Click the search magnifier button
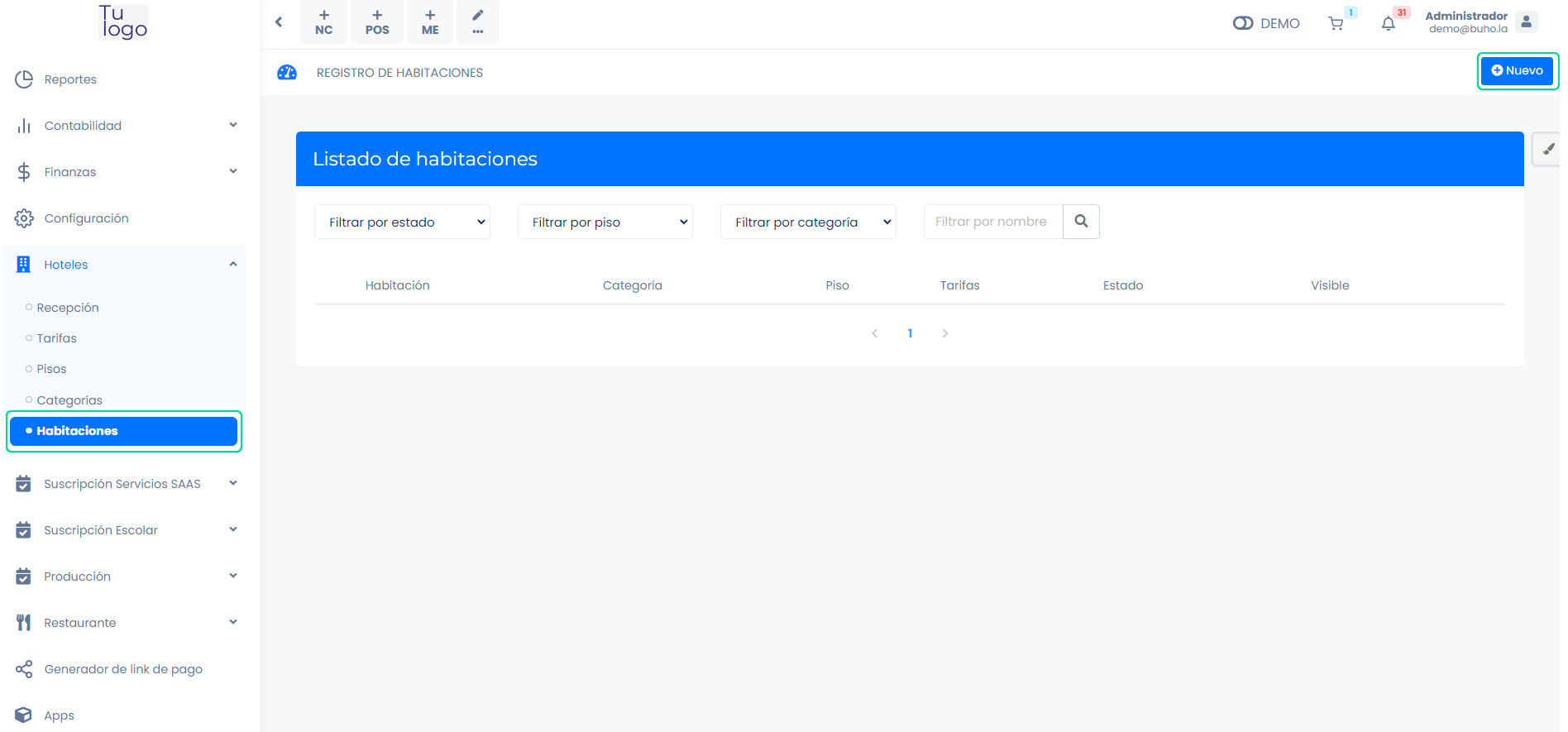This screenshot has width=1568, height=732. pos(1080,222)
